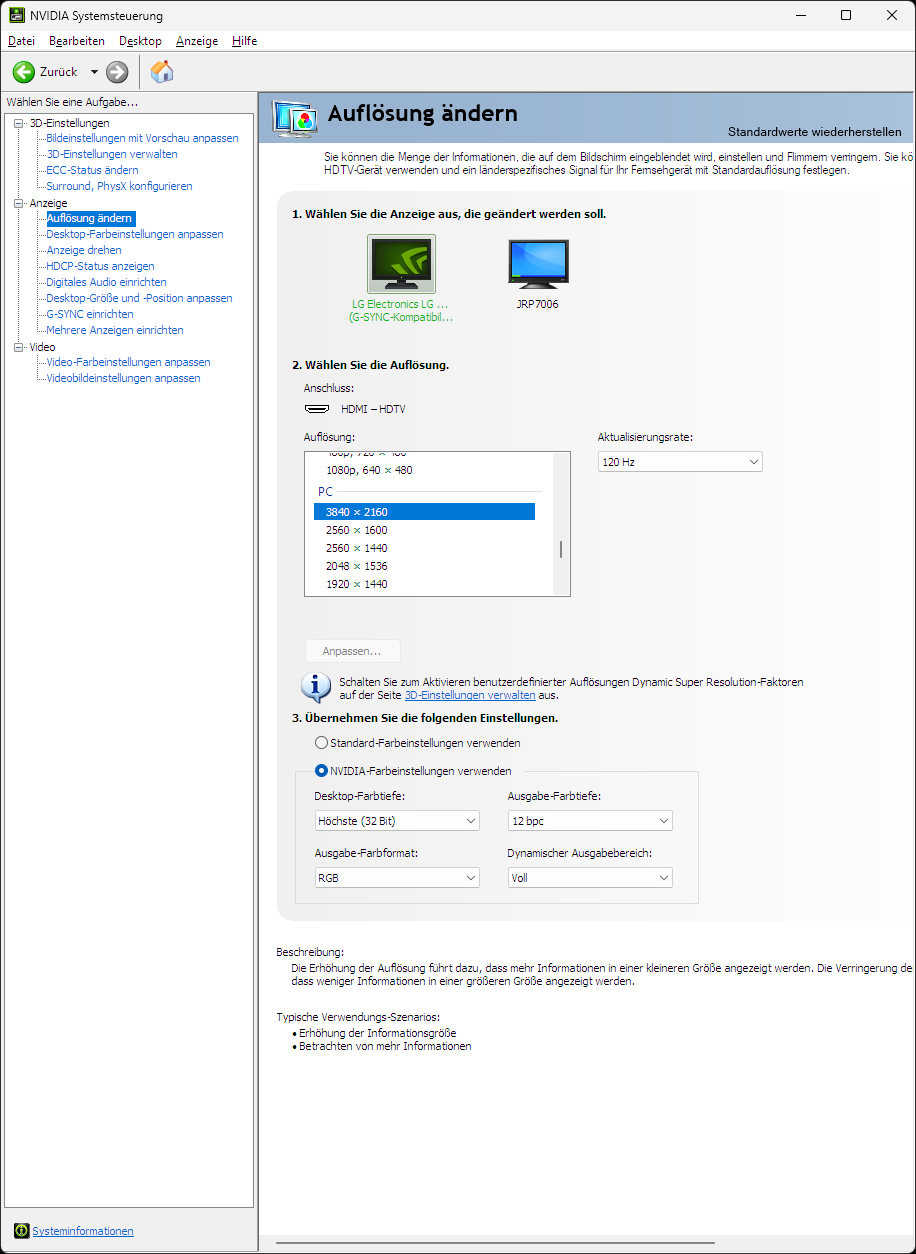
Task: Select NVIDIA-Farbeinstellungen verwenden radio button
Action: pyautogui.click(x=321, y=771)
